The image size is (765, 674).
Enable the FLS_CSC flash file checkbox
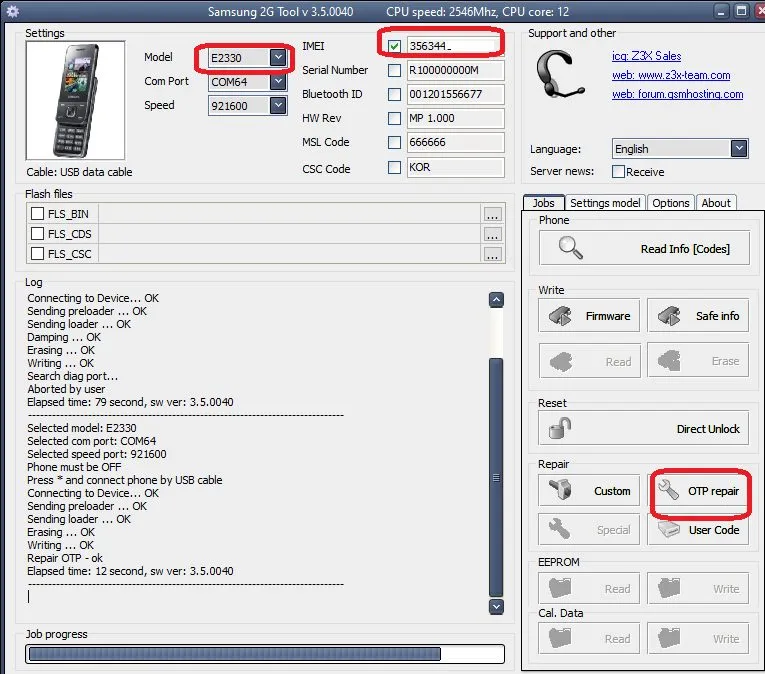(38, 253)
